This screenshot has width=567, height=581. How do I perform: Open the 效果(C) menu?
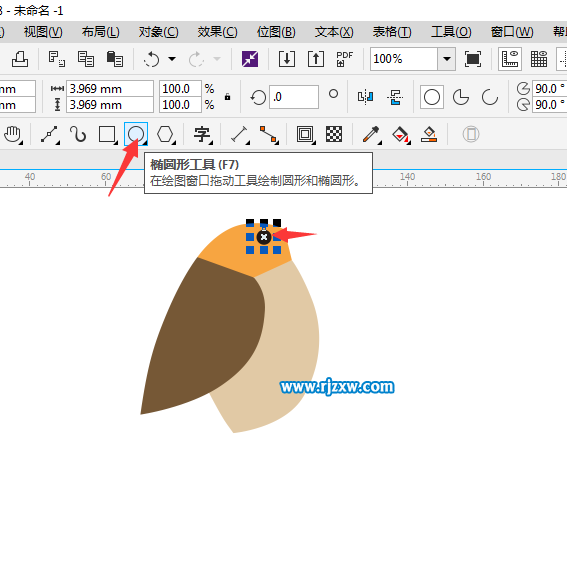click(217, 32)
